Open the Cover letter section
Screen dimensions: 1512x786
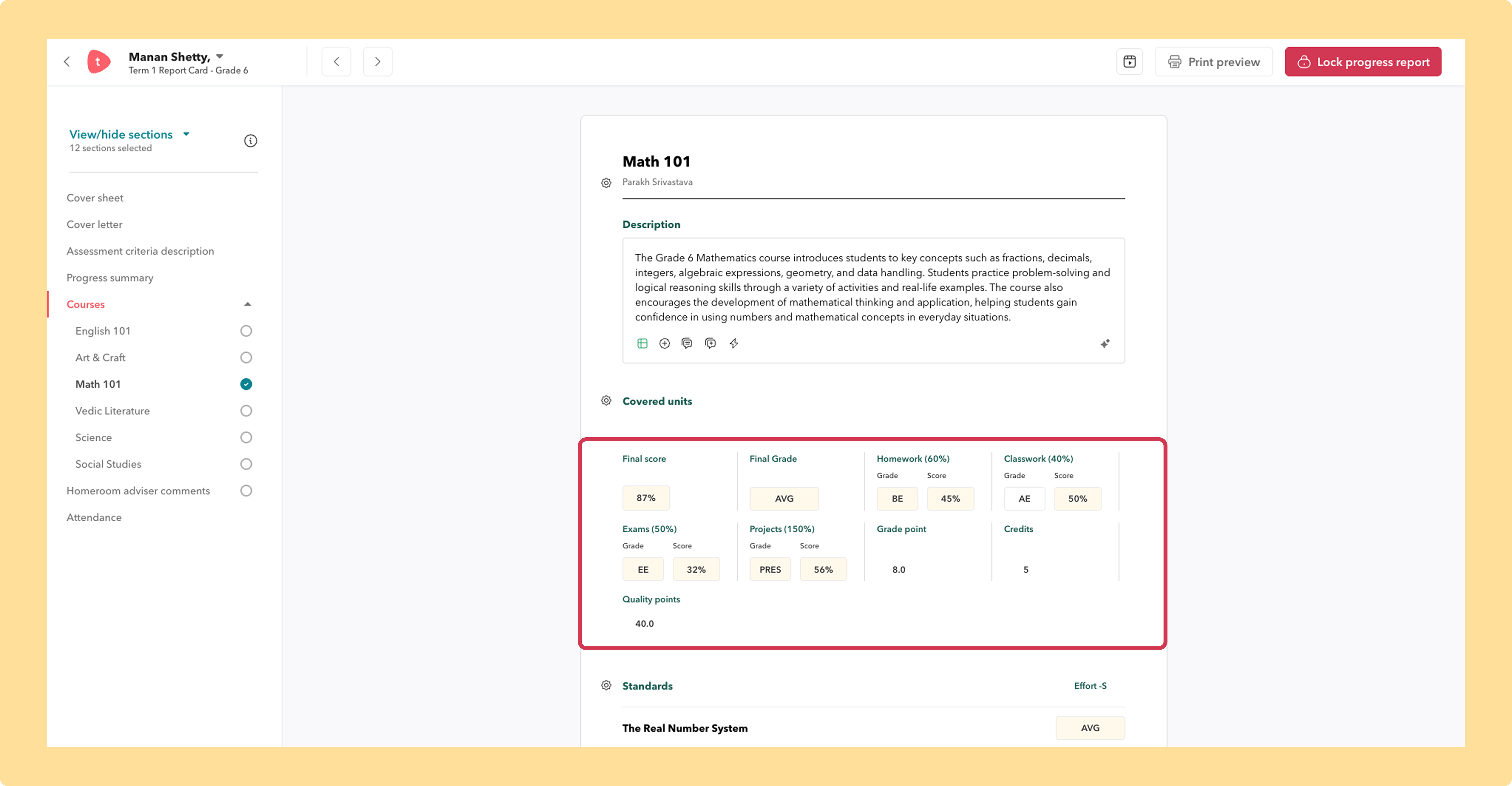(94, 224)
